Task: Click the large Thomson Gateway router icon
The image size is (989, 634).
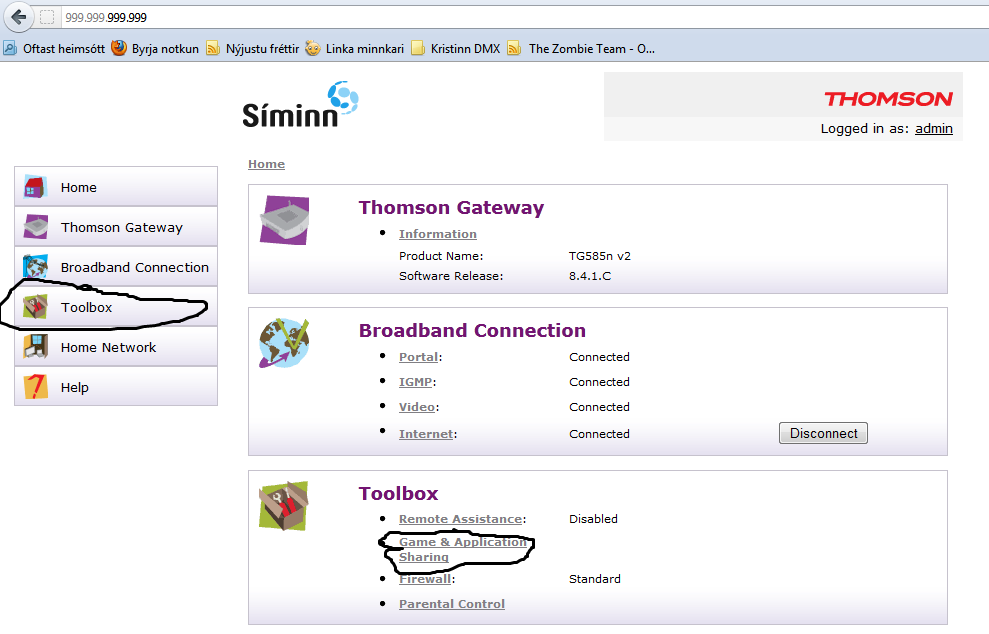Action: pyautogui.click(x=284, y=219)
